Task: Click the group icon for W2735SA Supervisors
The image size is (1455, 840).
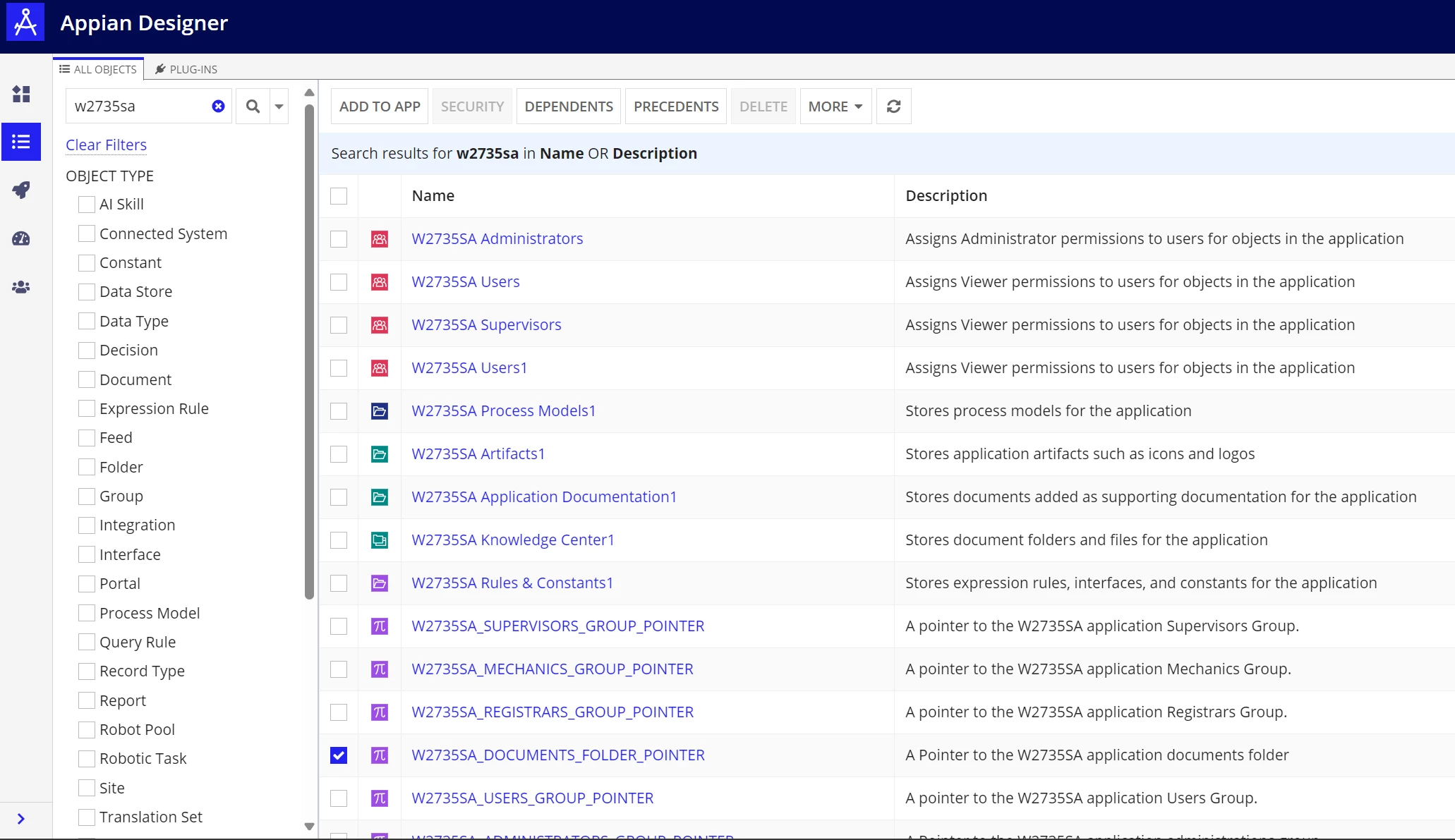Action: 380,325
